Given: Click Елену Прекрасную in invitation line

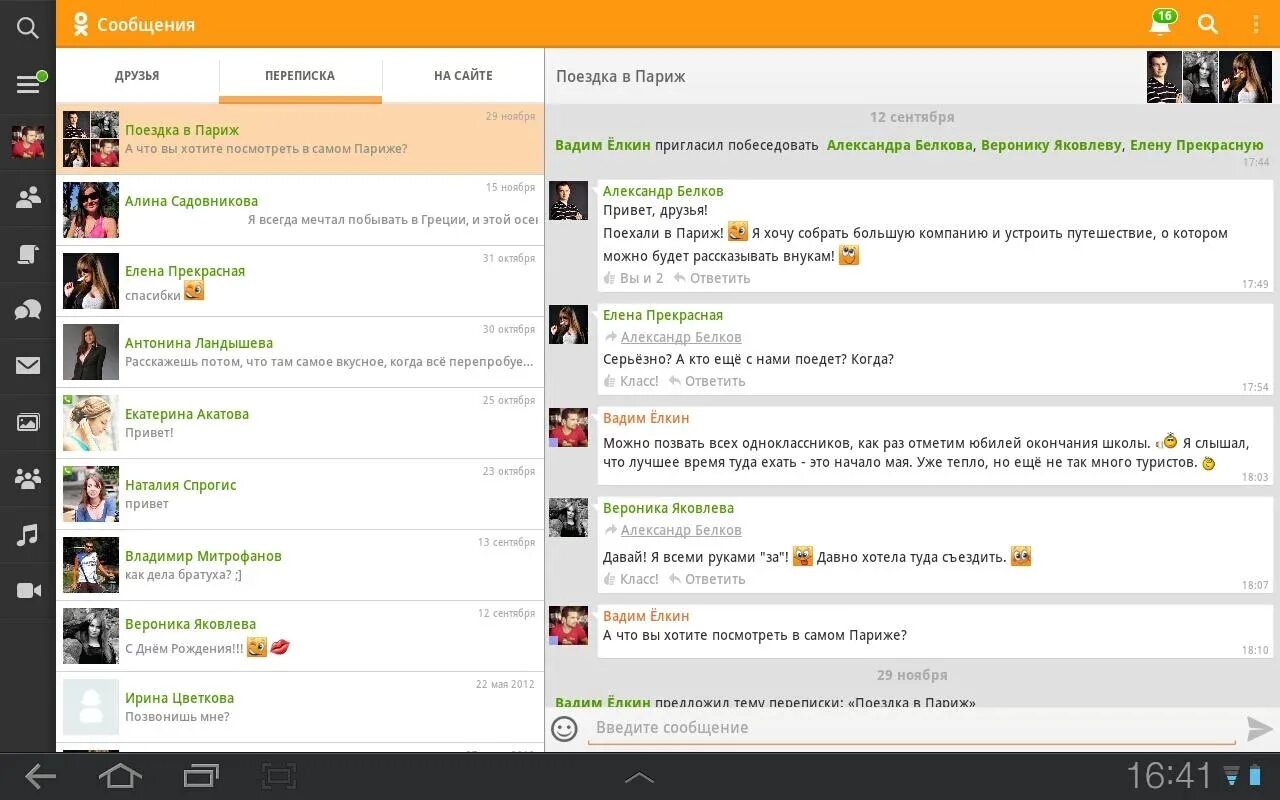Looking at the screenshot, I should (x=1197, y=145).
